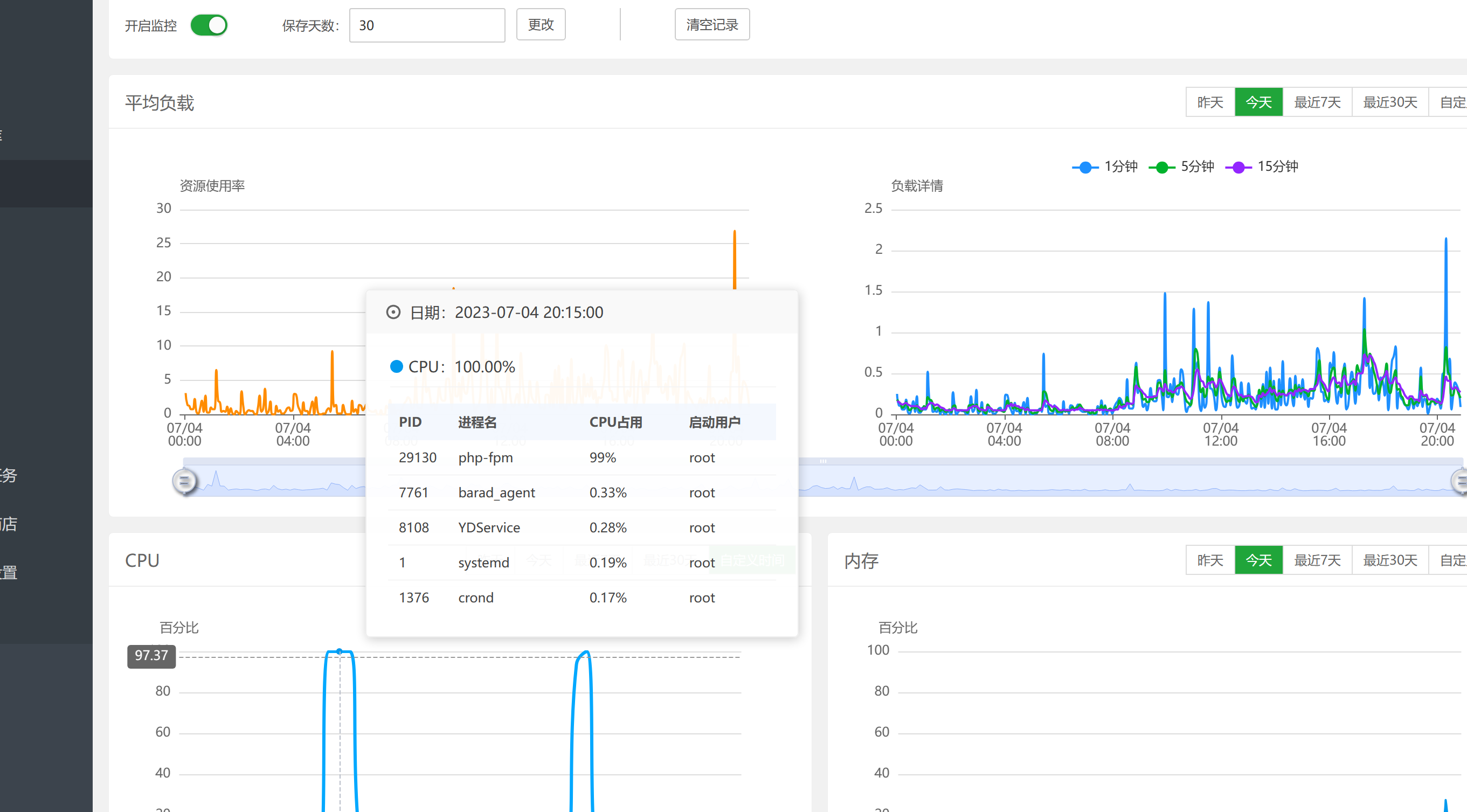Toggle the 5分钟 legend series
Image resolution: width=1467 pixels, height=812 pixels.
click(1181, 166)
